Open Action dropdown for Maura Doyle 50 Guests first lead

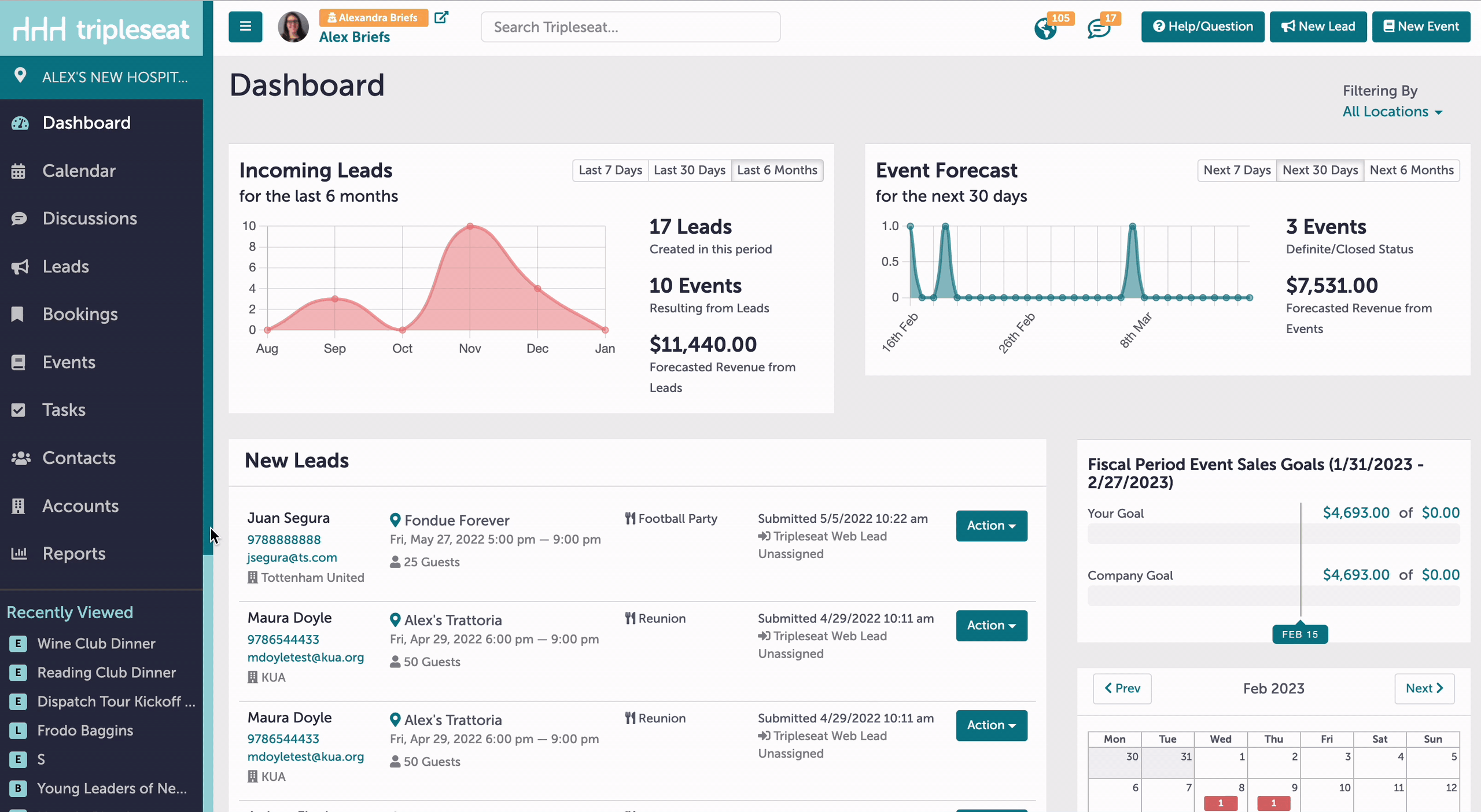tap(992, 625)
